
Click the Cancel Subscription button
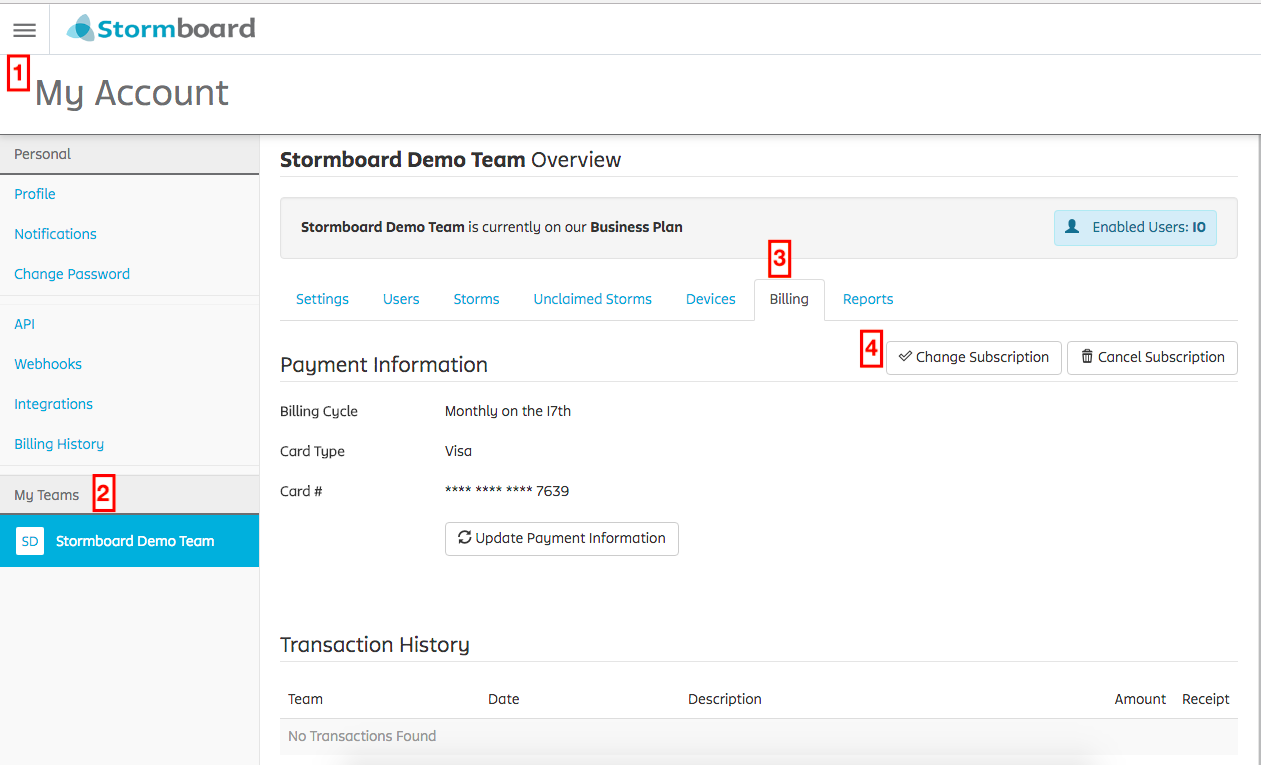tap(1152, 357)
